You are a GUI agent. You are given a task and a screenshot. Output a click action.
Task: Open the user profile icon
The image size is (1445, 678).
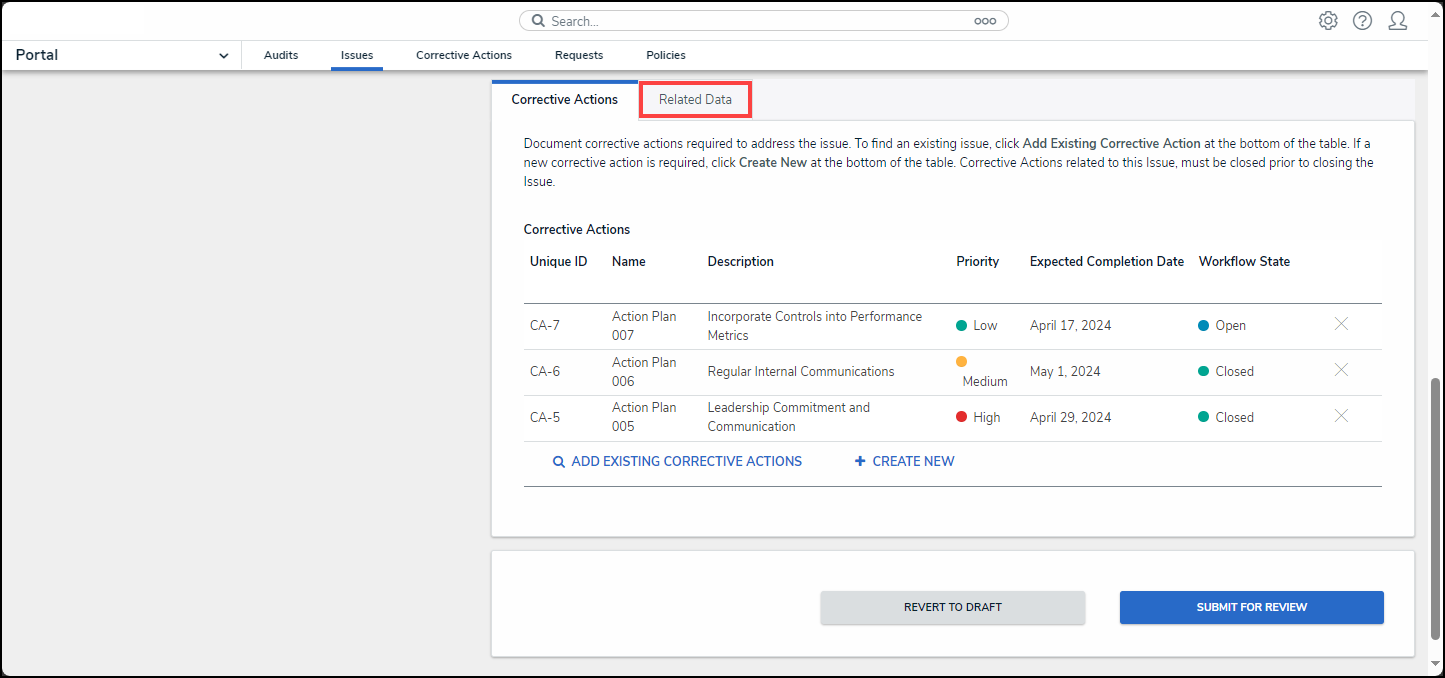click(x=1398, y=21)
